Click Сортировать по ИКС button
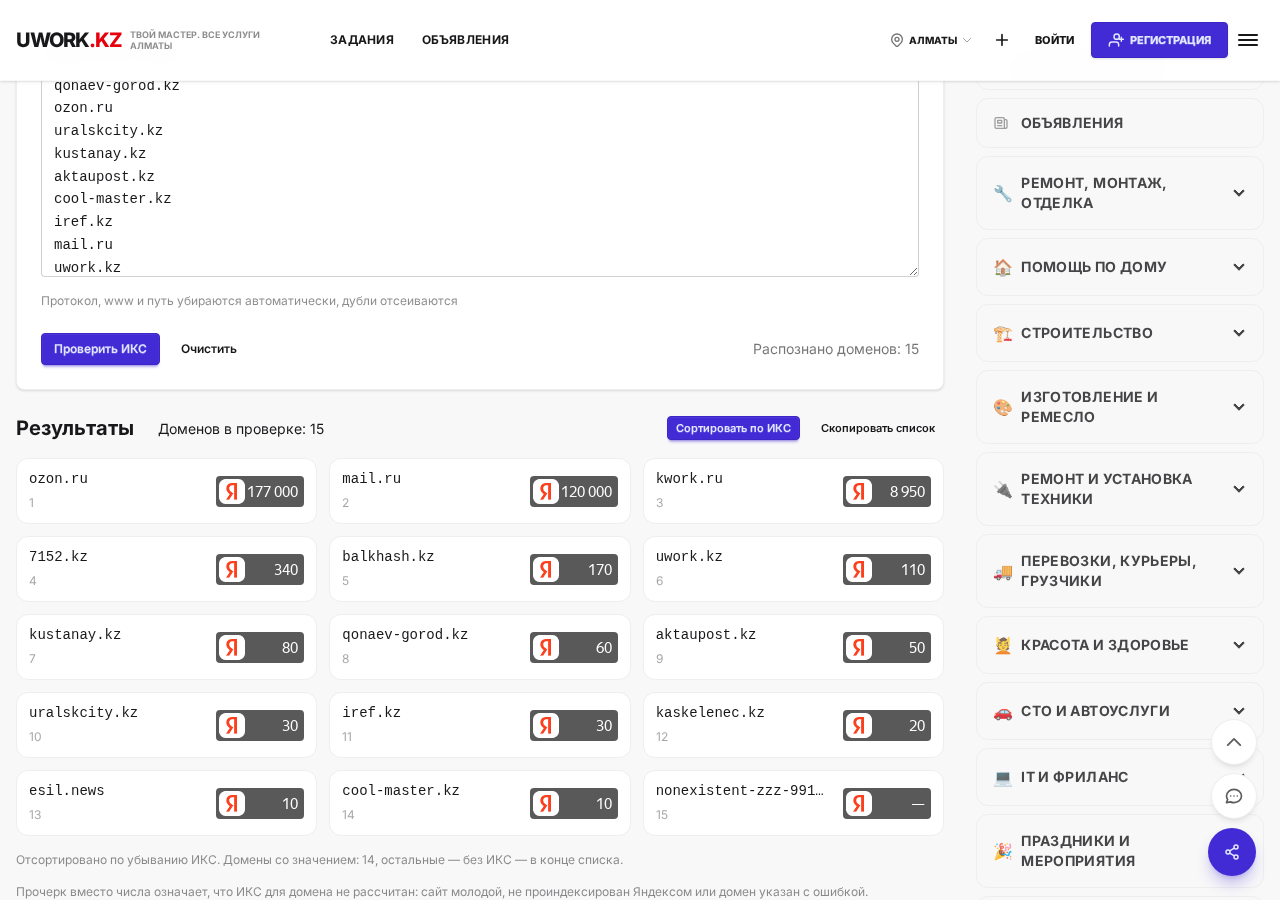 tap(733, 428)
